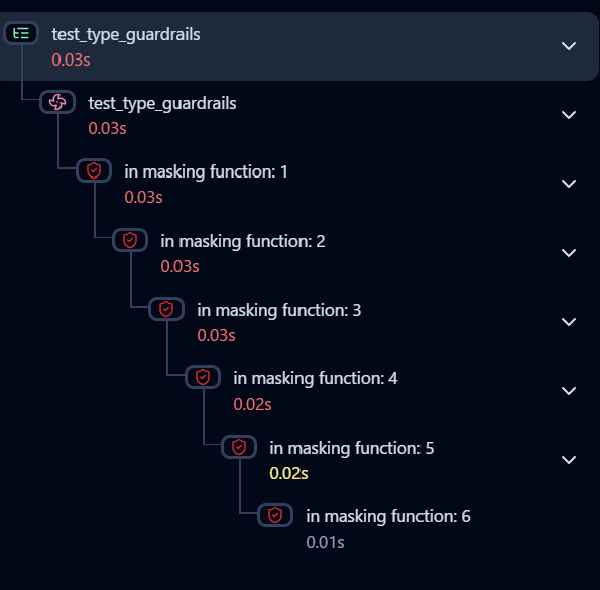Click the guardrail shield icon for masking function 1
This screenshot has width=600, height=590.
(94, 171)
